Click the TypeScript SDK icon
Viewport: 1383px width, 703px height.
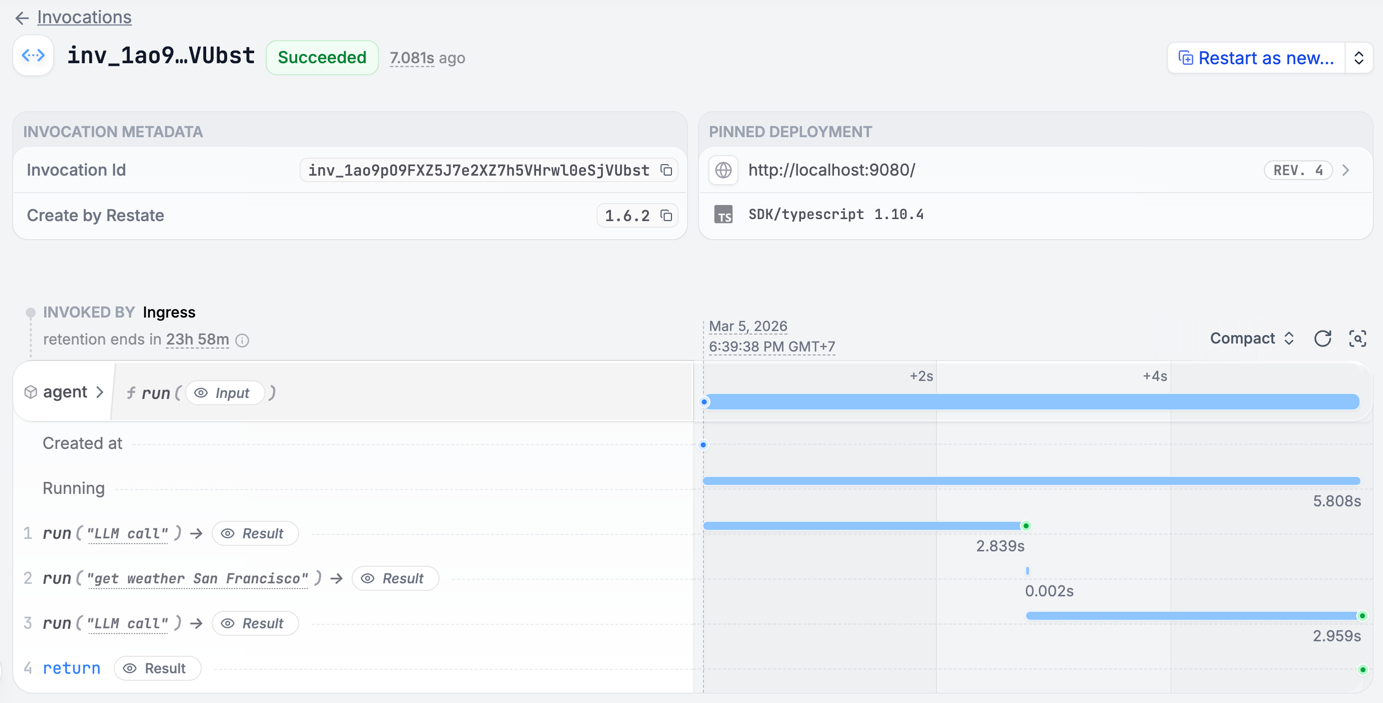tap(723, 215)
